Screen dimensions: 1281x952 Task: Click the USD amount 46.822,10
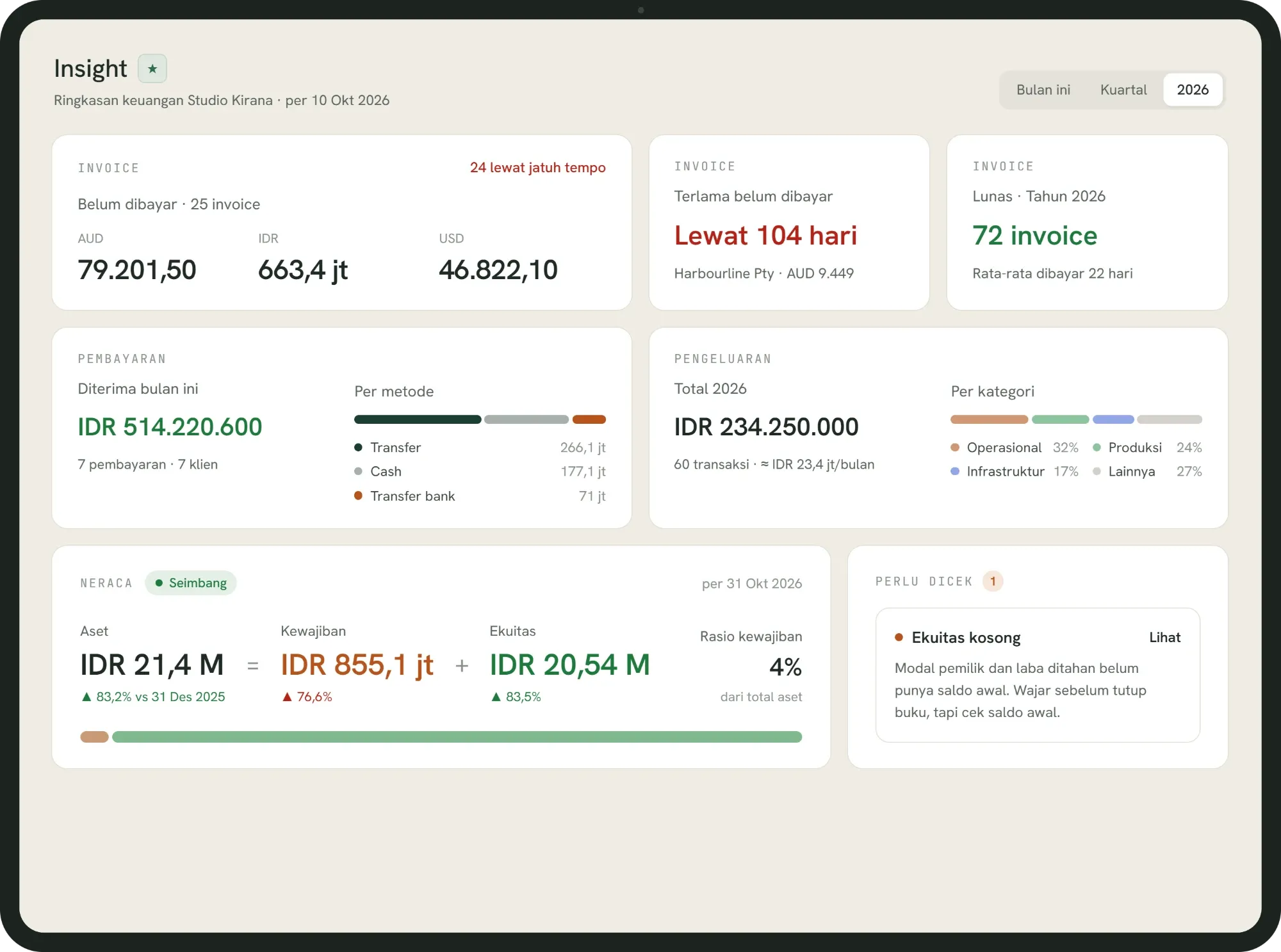click(498, 270)
